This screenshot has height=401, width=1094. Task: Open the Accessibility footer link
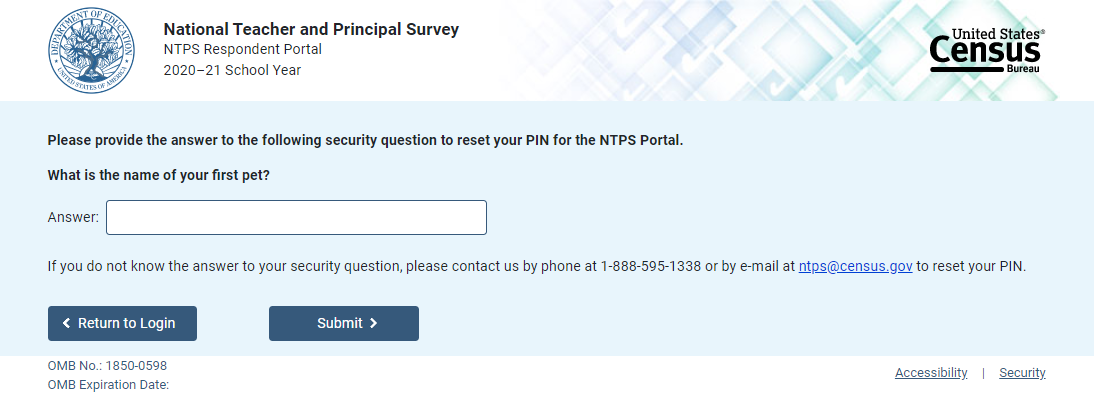[x=931, y=373]
